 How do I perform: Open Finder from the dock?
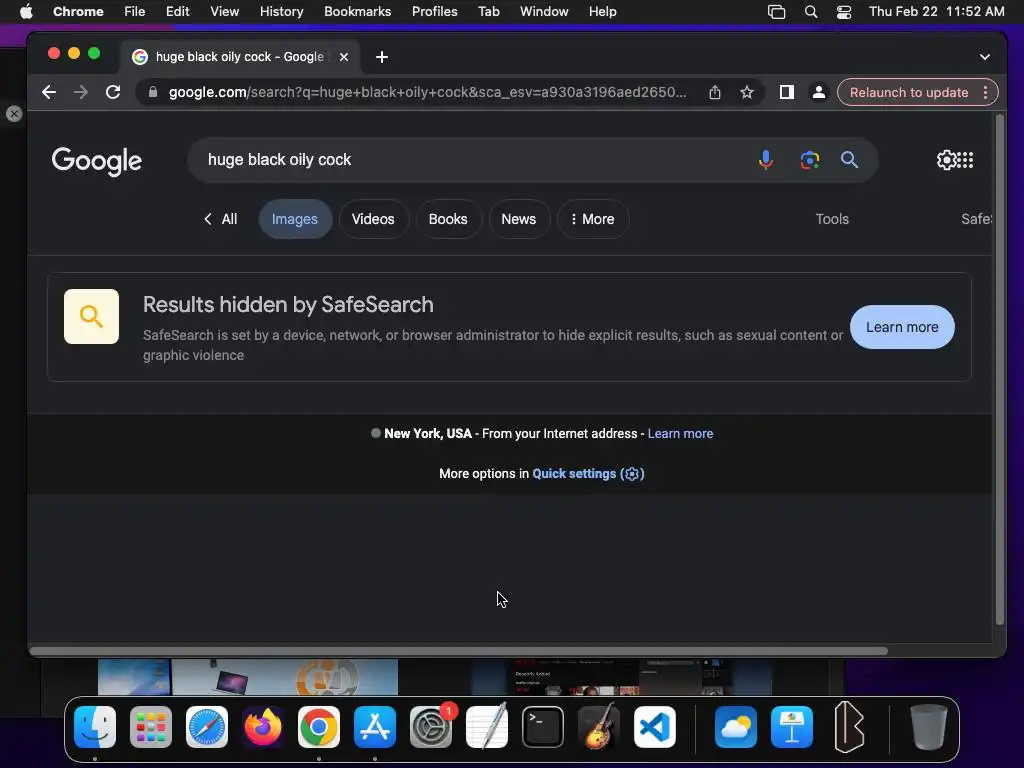tap(95, 727)
